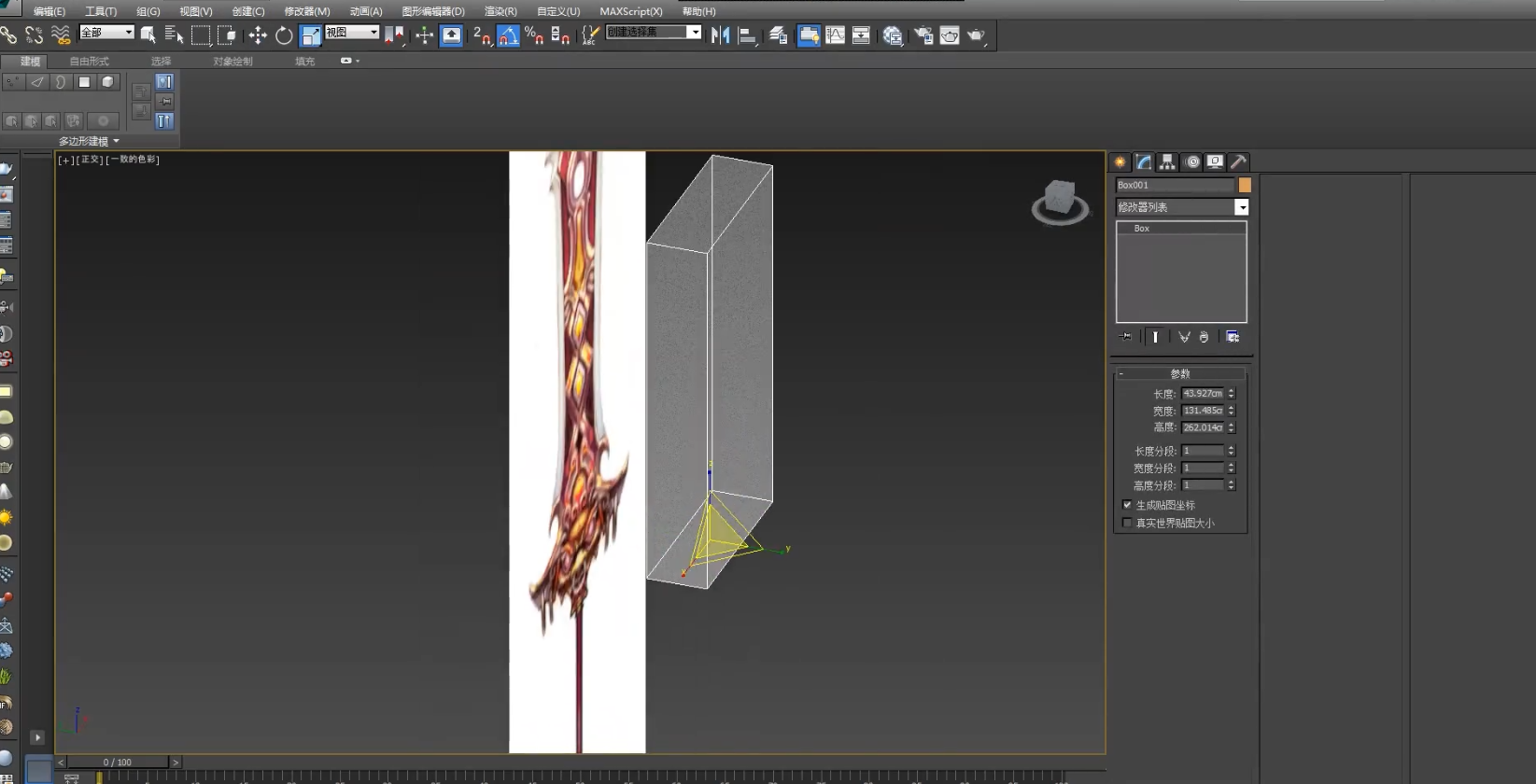Switch to the 填充 ribbon tab

tap(304, 62)
